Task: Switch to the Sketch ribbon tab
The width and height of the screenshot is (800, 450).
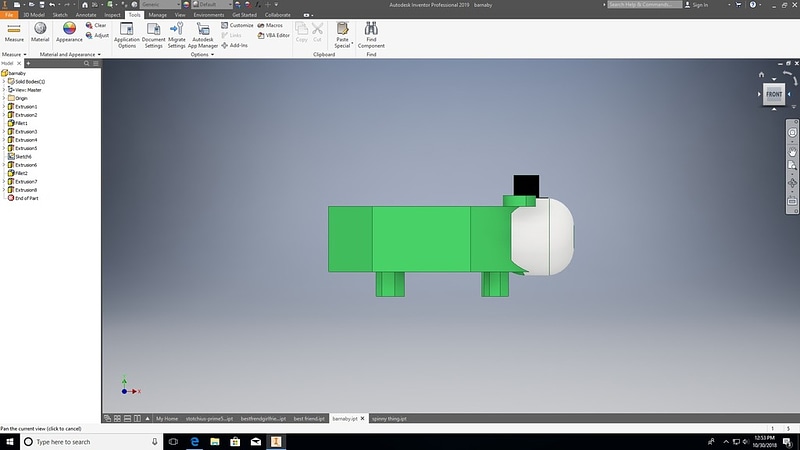Action: (60, 15)
